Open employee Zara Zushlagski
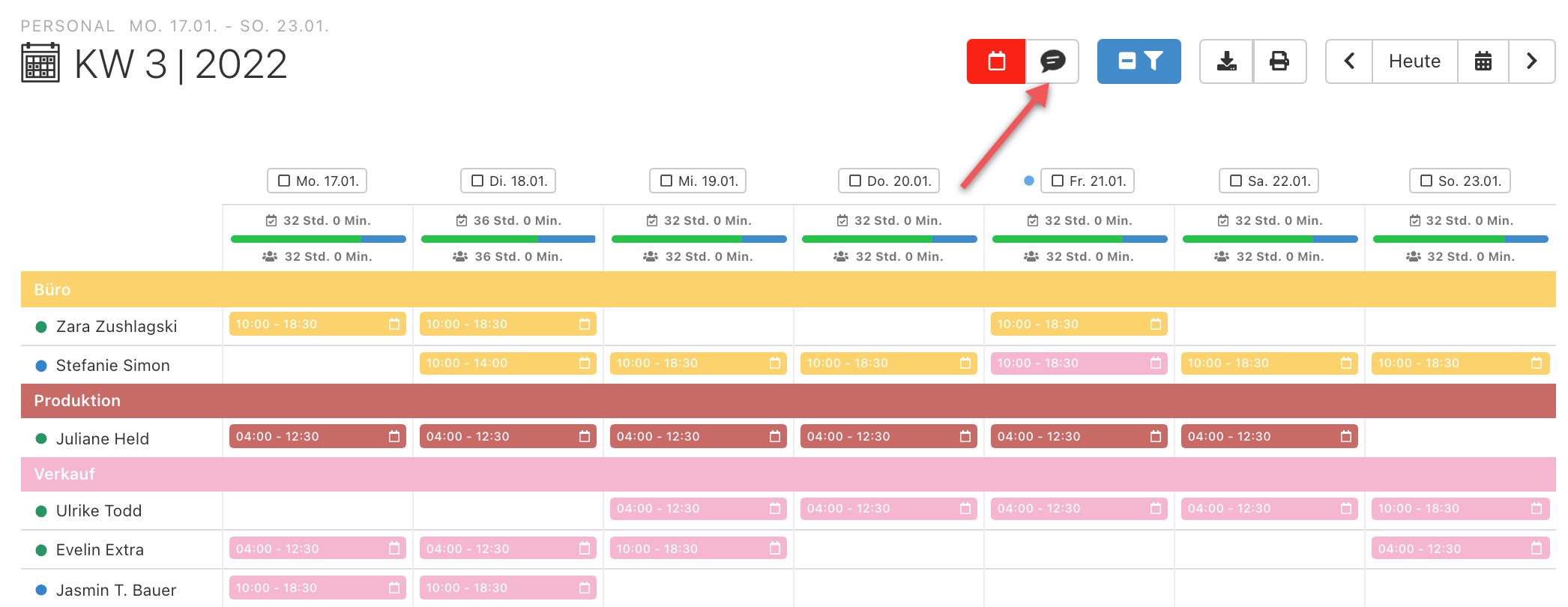The image size is (1568, 607). click(x=116, y=326)
